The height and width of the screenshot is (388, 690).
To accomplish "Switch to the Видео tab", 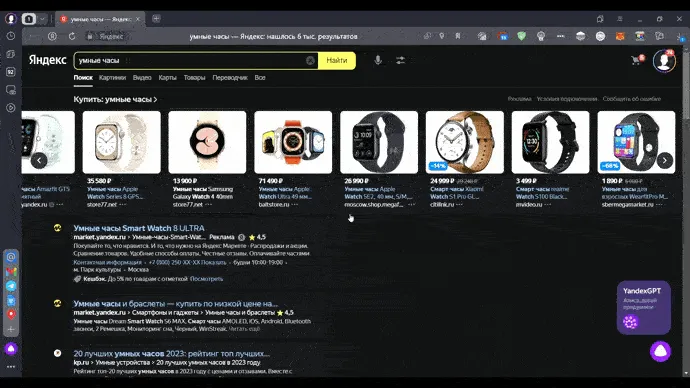I will click(x=142, y=77).
